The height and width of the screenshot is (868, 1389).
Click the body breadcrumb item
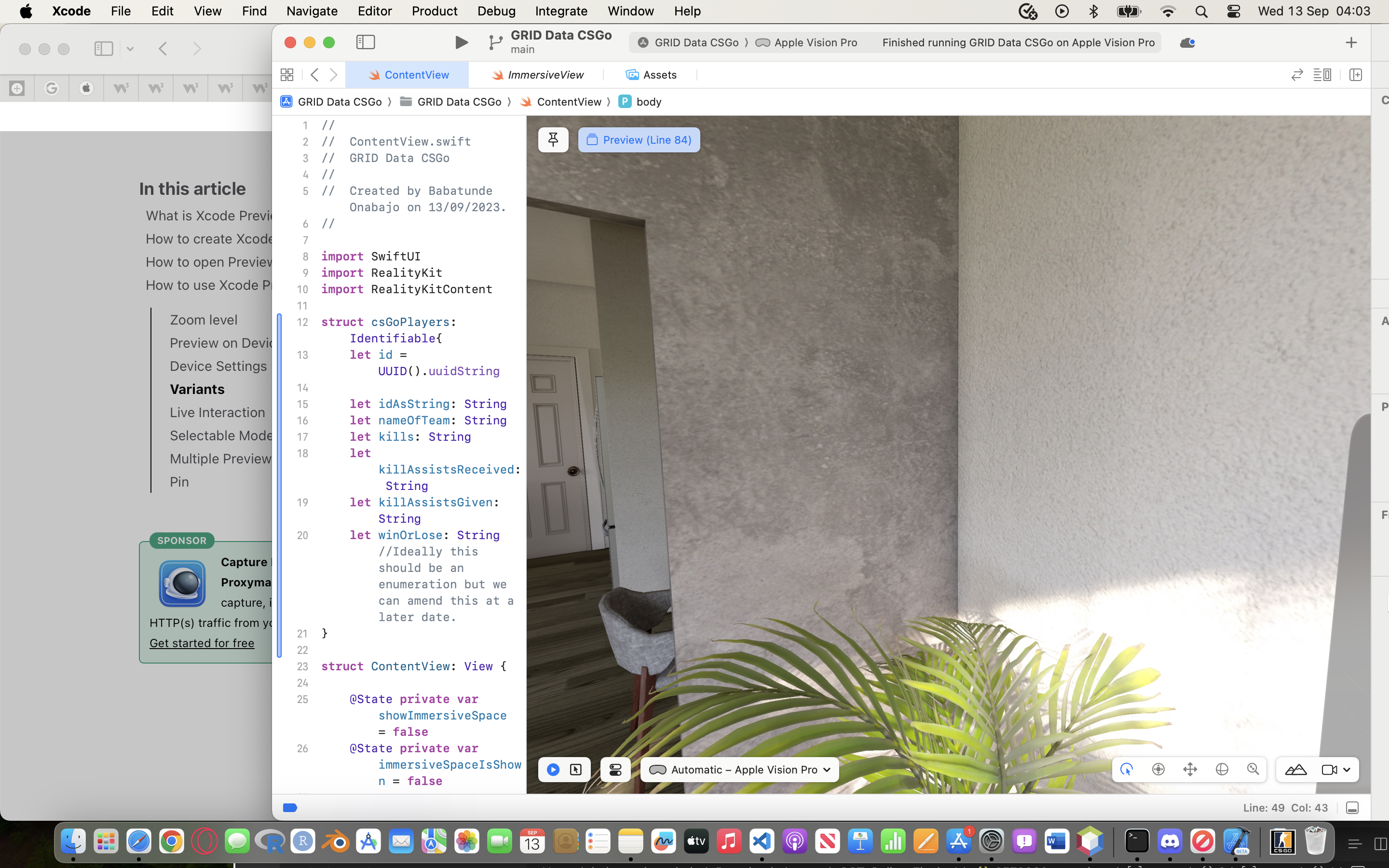648,102
